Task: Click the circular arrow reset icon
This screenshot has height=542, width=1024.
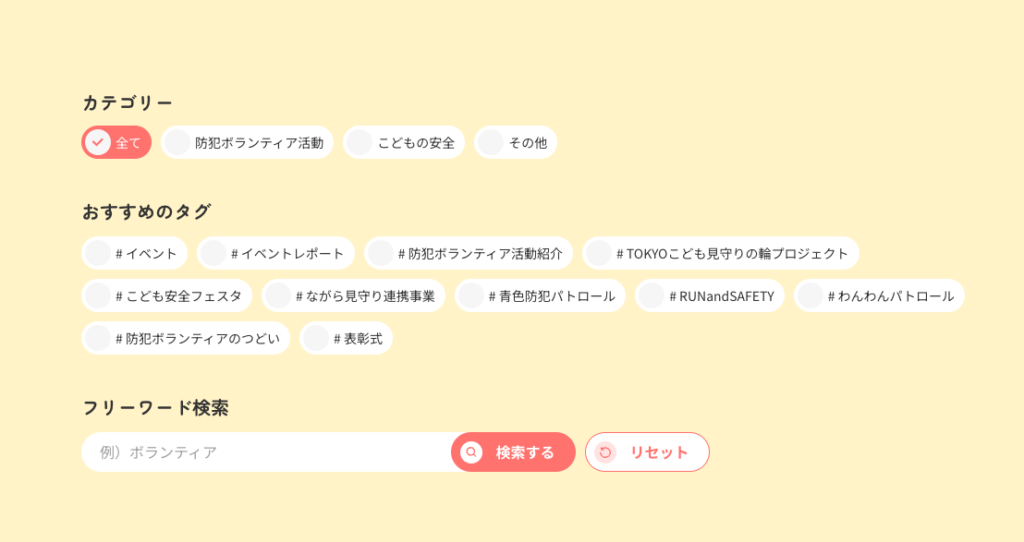Action: (x=605, y=453)
